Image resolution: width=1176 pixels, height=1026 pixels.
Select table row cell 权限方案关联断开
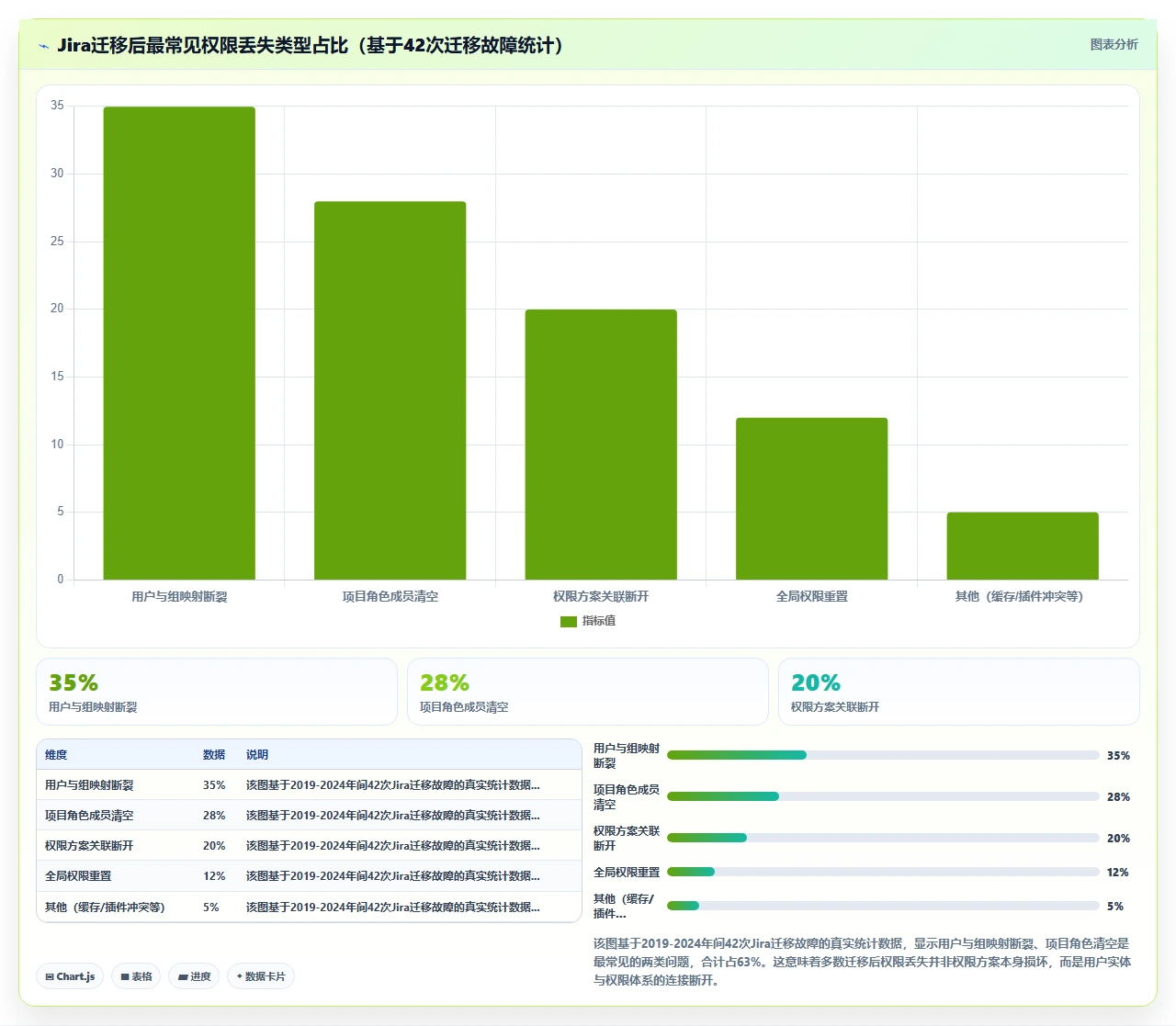coord(89,846)
